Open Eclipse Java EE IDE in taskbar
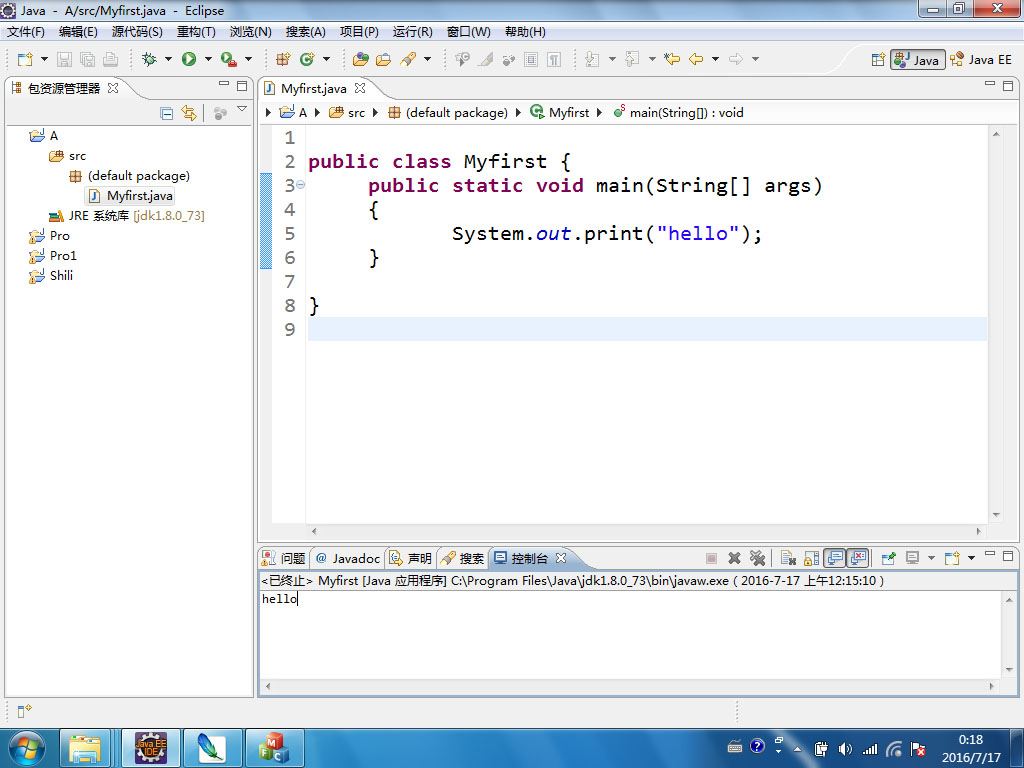Viewport: 1024px width, 768px height. click(x=151, y=748)
